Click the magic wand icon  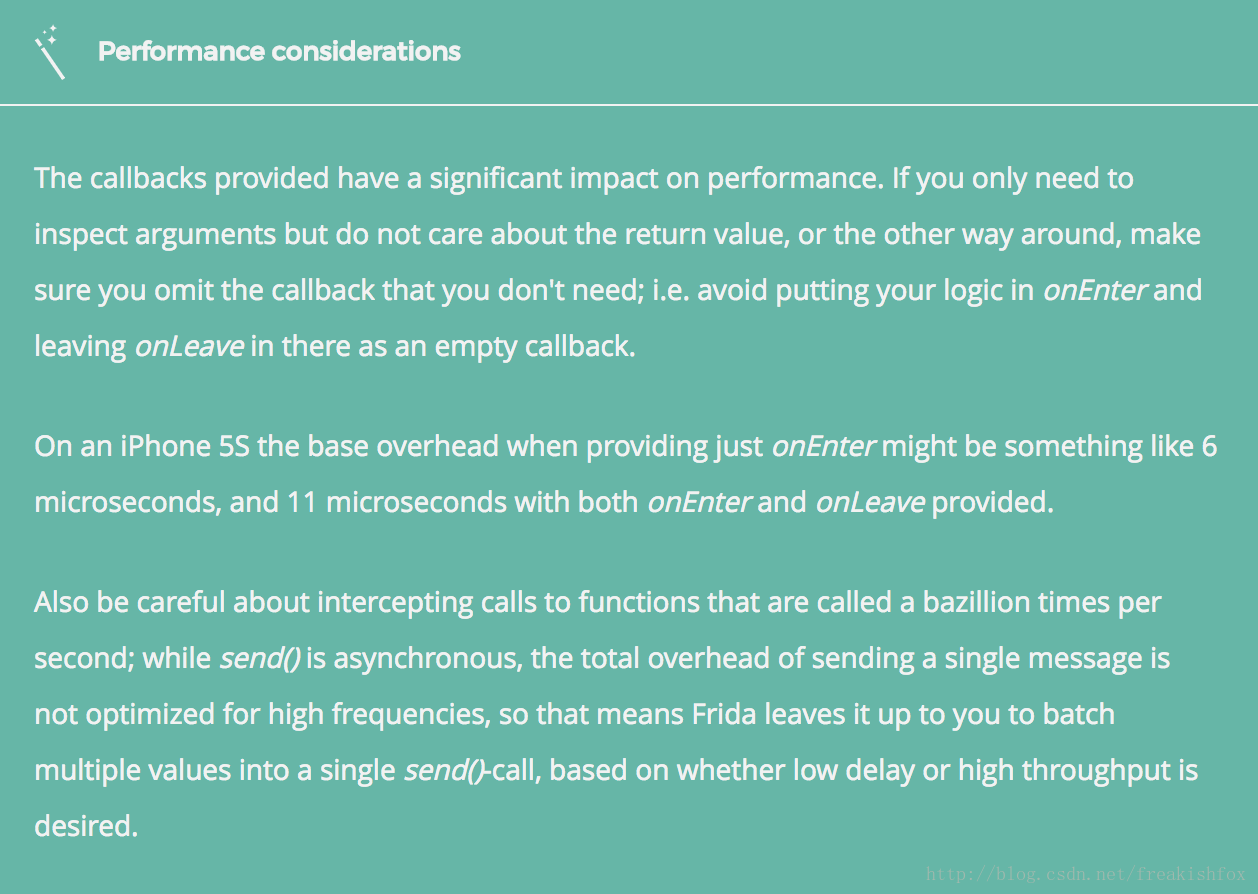click(x=50, y=52)
